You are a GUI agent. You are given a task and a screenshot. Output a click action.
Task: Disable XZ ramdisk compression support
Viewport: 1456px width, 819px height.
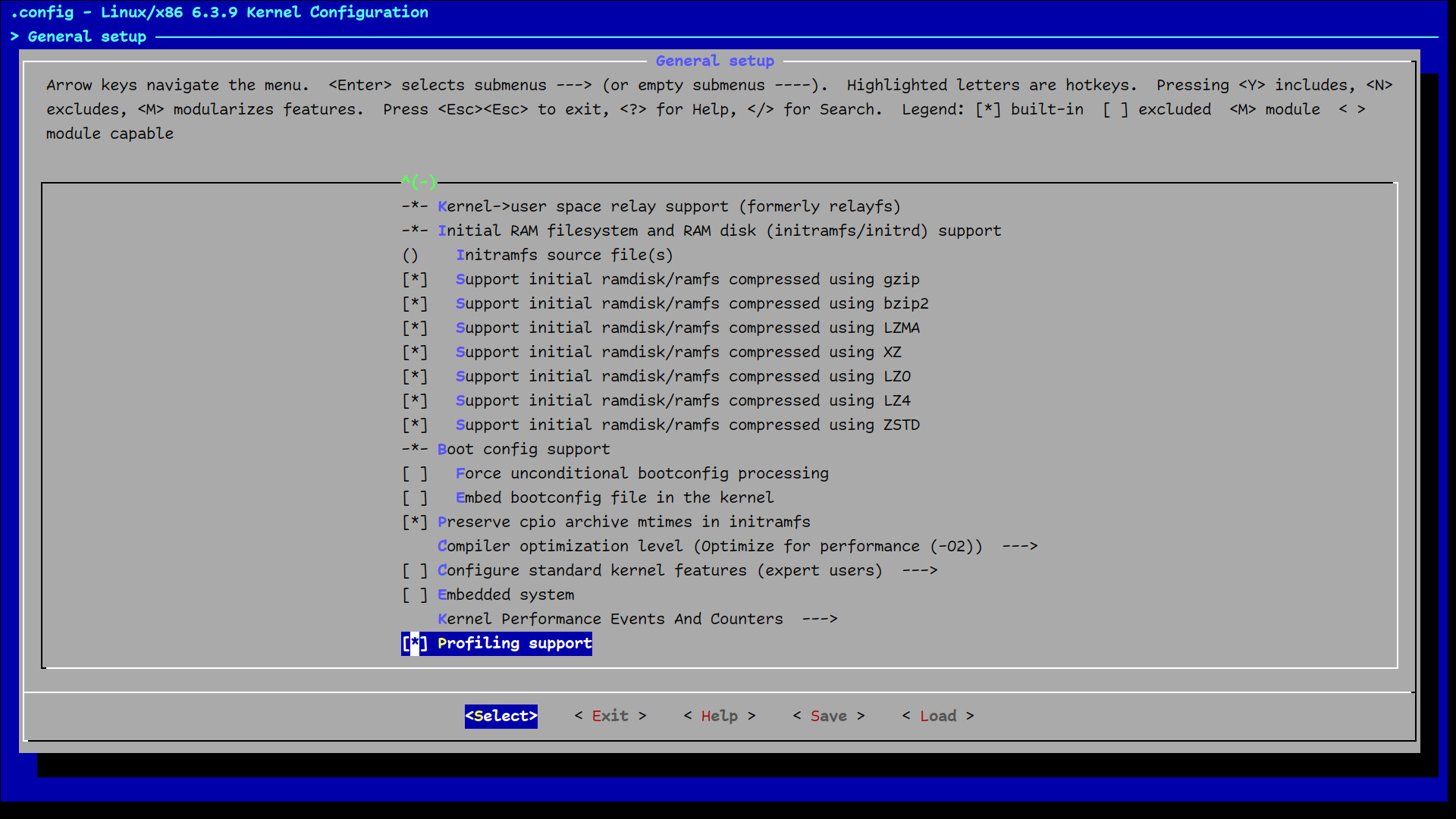point(415,352)
